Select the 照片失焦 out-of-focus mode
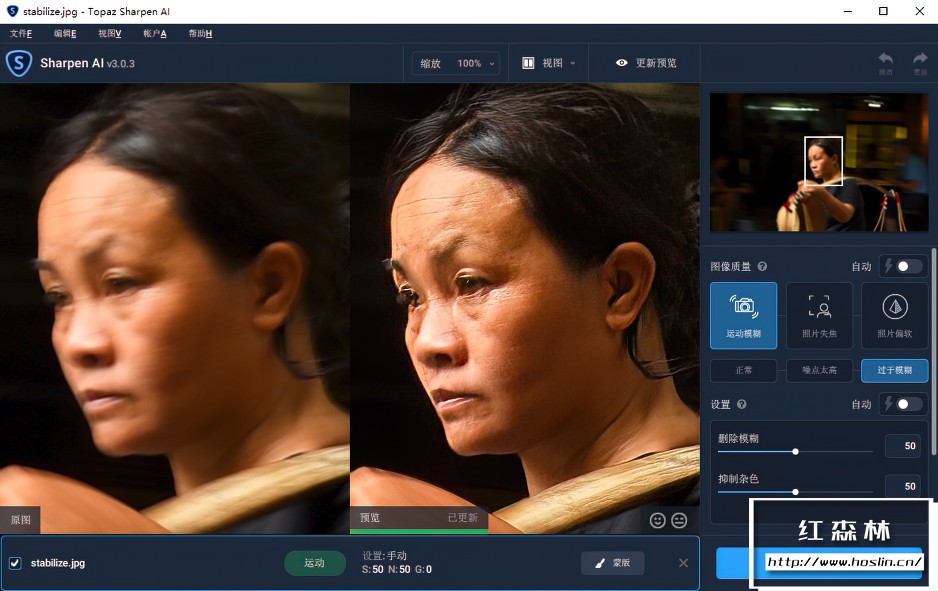Screen dimensions: 938x591 point(819,316)
